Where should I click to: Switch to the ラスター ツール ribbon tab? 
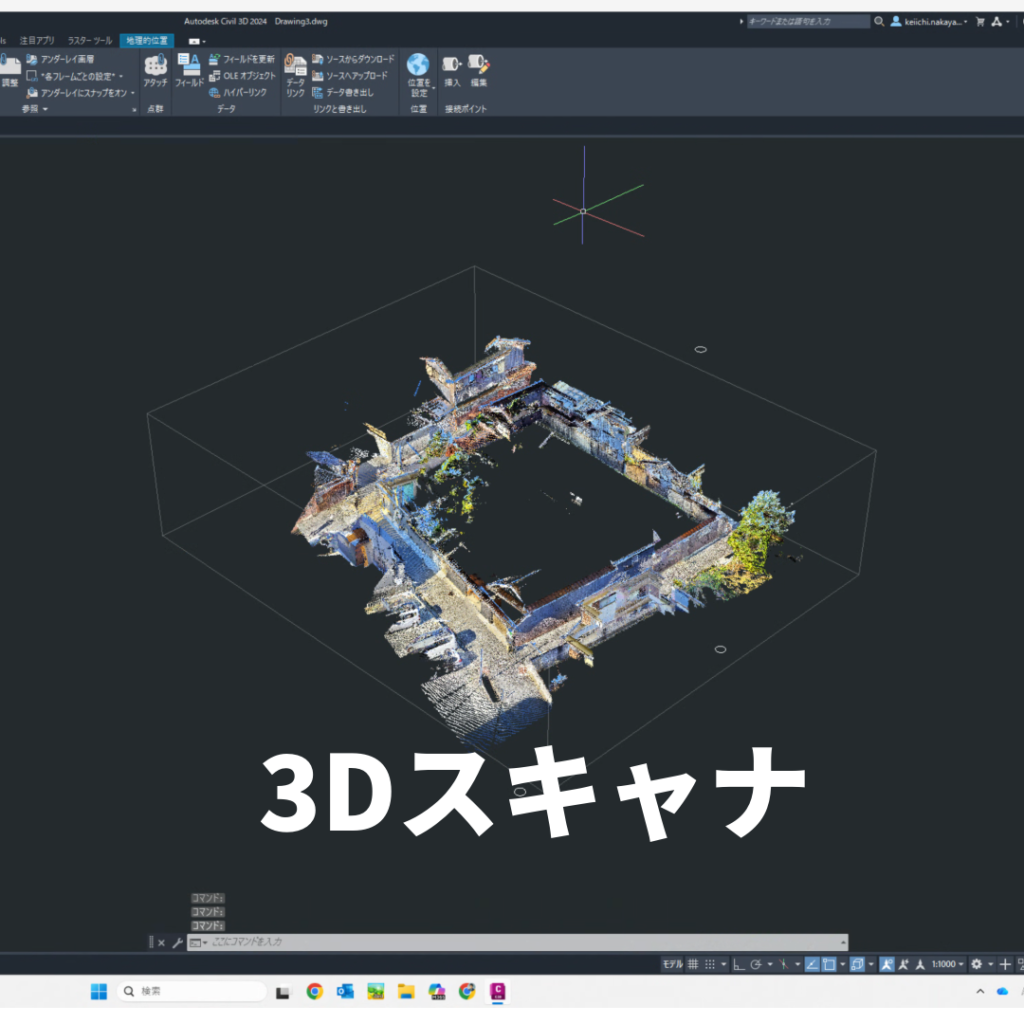point(89,41)
